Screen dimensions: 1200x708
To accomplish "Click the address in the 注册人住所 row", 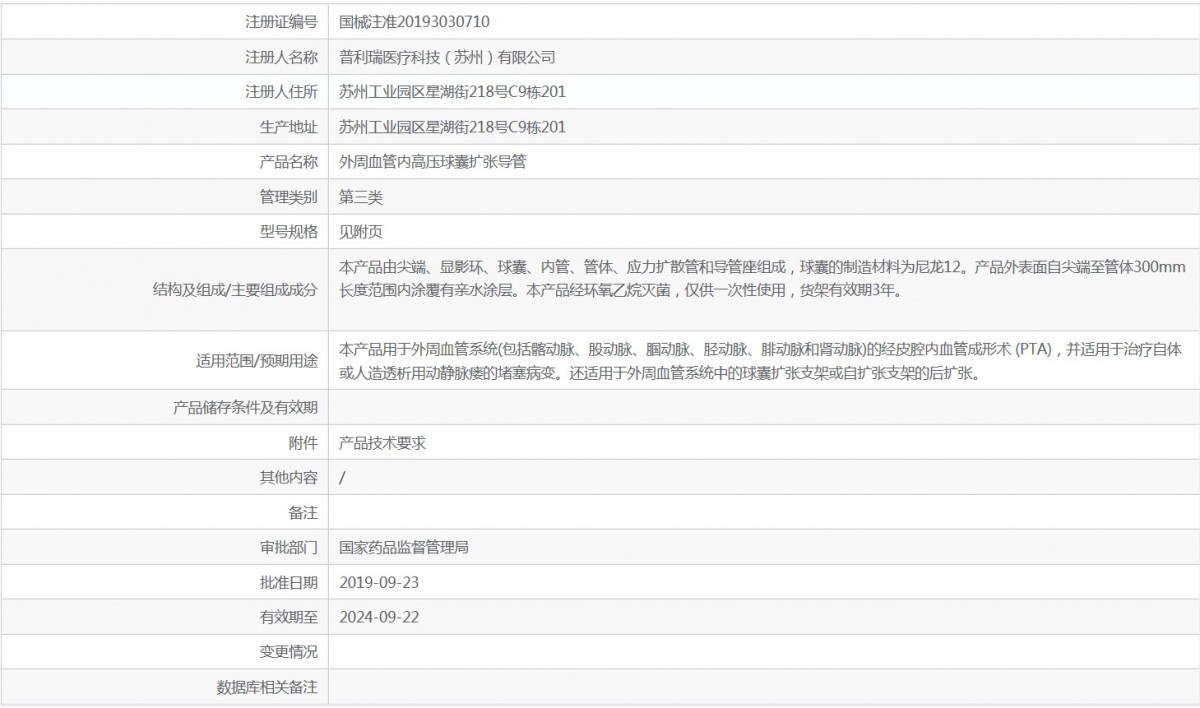I will (453, 92).
